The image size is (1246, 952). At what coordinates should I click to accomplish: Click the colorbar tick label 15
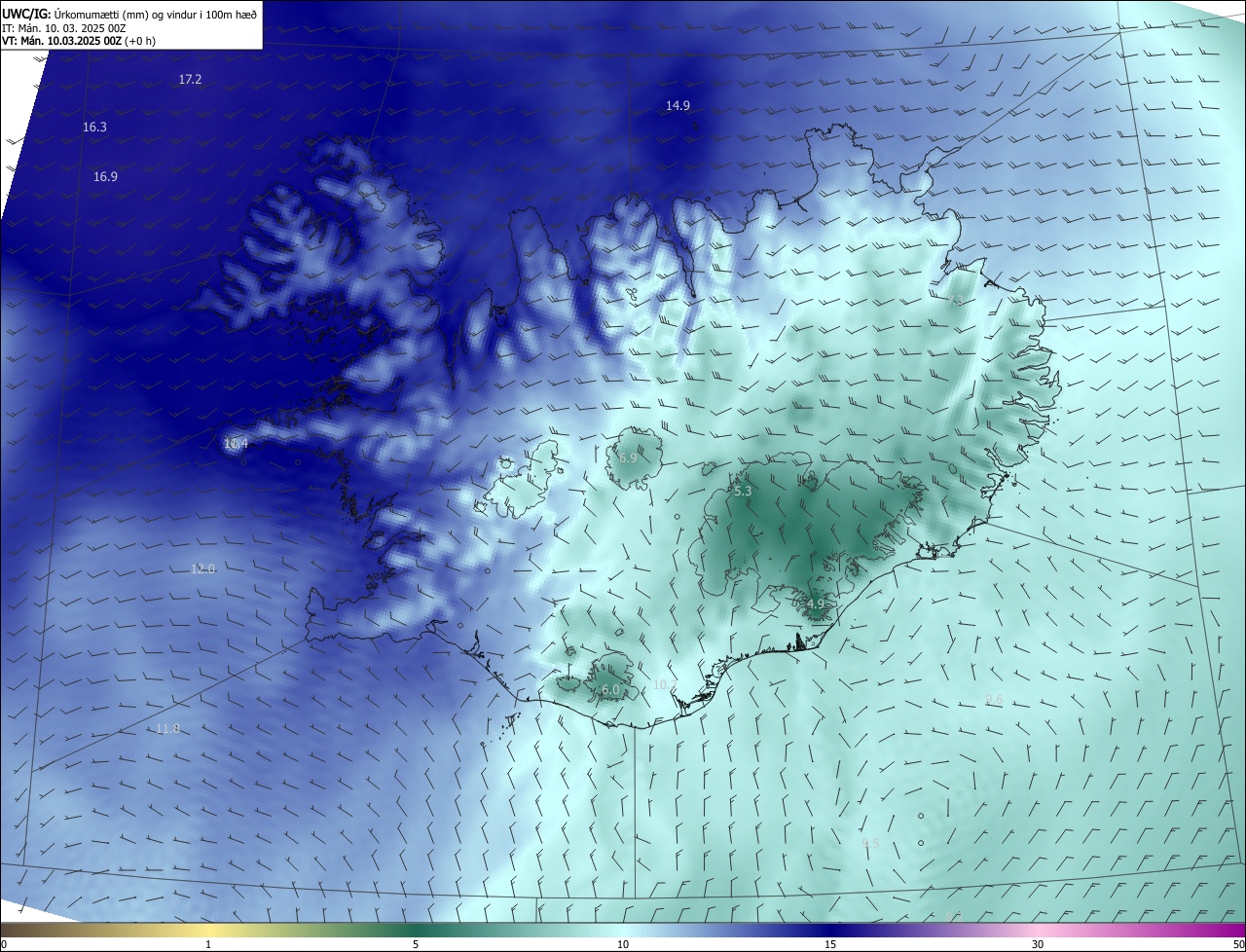click(830, 945)
